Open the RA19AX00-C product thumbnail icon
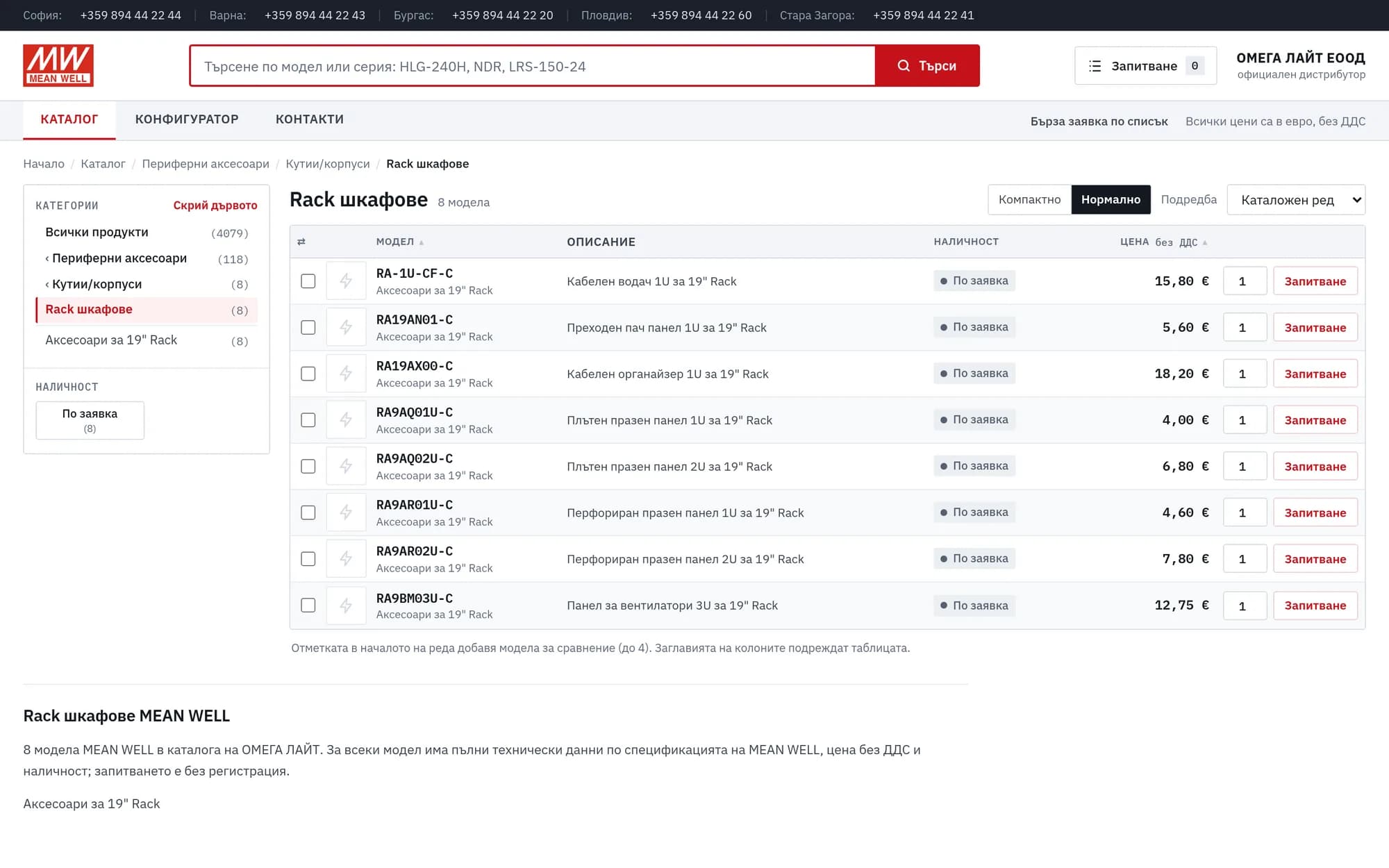The image size is (1389, 868). (x=346, y=374)
